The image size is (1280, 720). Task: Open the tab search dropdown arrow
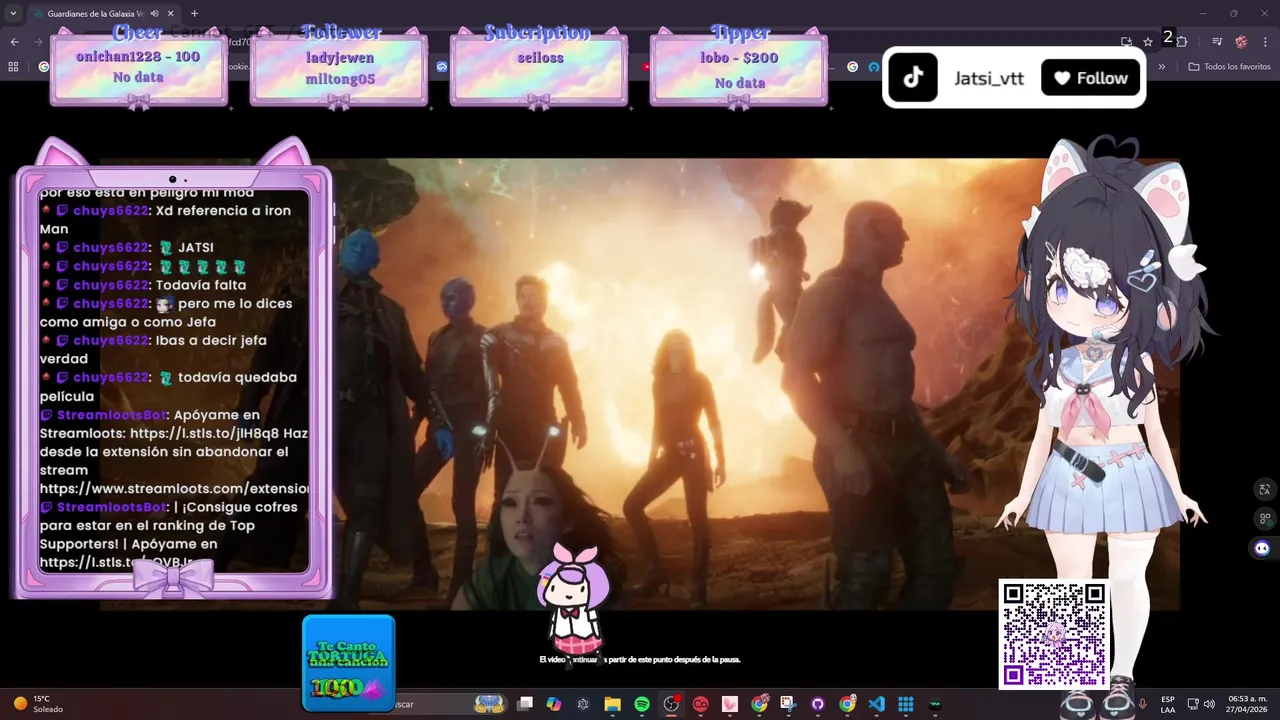point(13,14)
